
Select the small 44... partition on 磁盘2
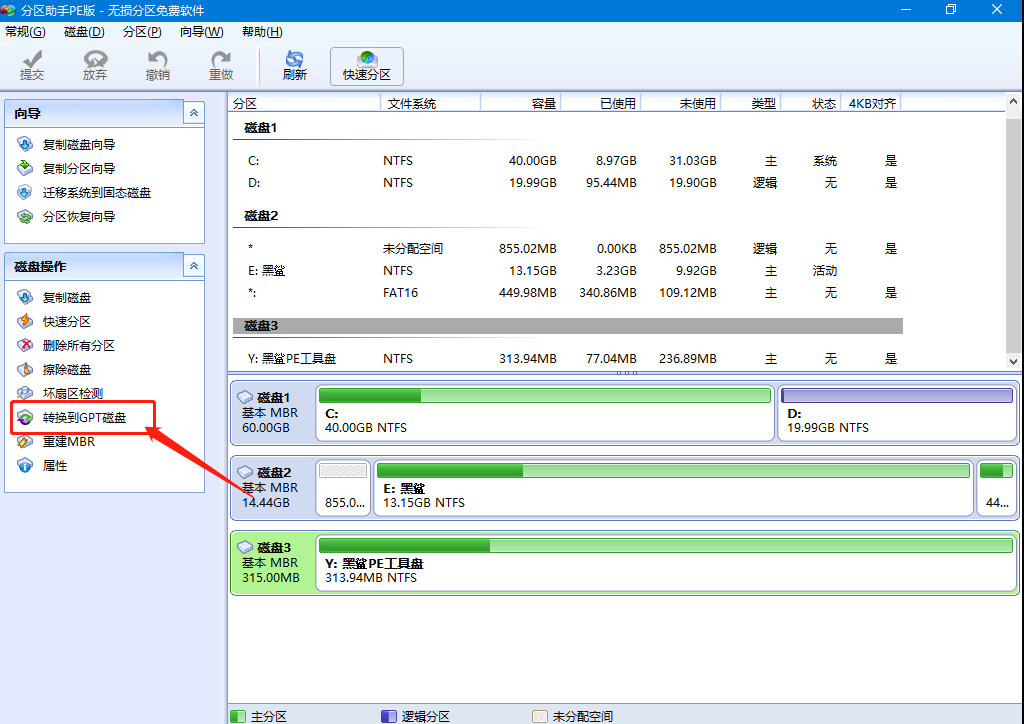[x=997, y=488]
